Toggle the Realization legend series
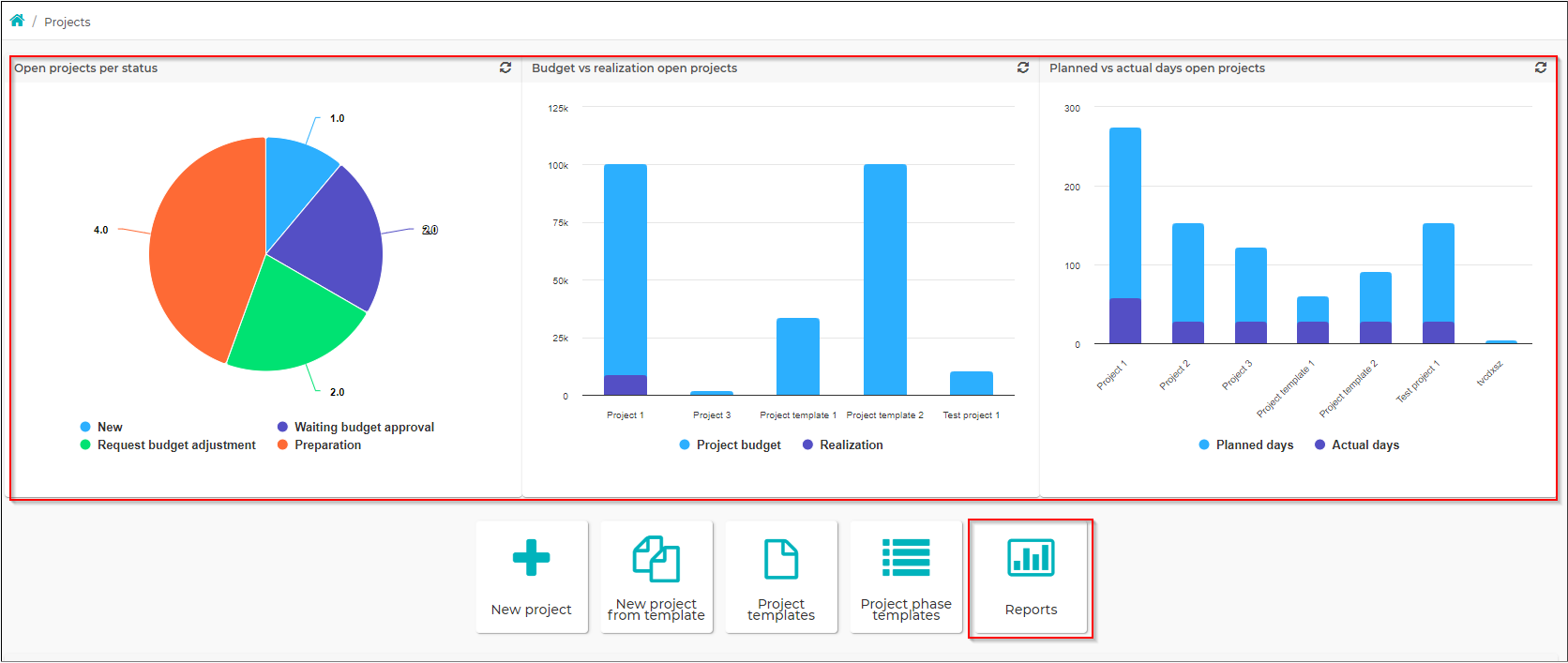The image size is (1568, 663). click(842, 445)
